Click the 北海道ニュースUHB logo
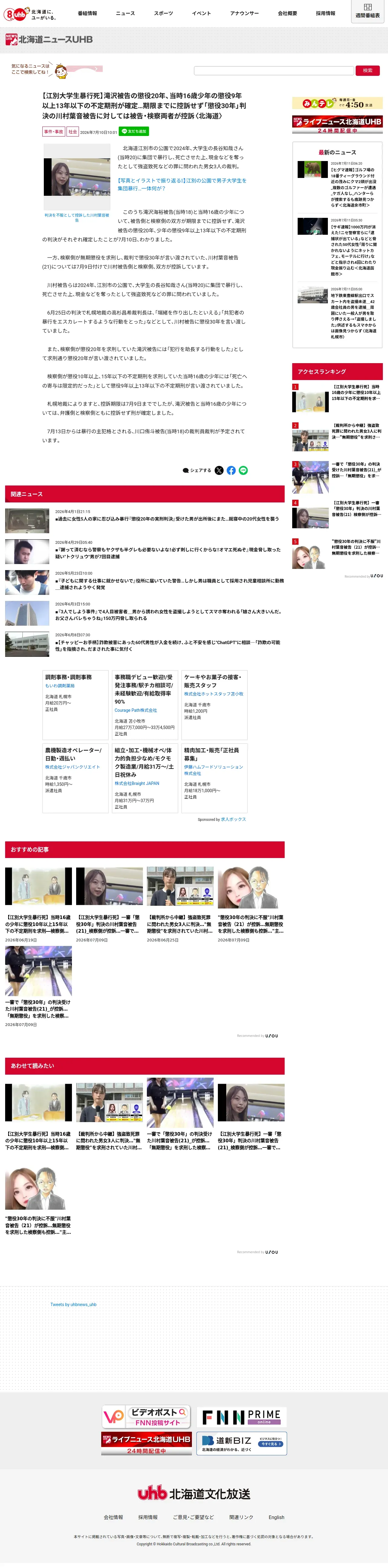This screenshot has width=388, height=1568. [x=49, y=40]
